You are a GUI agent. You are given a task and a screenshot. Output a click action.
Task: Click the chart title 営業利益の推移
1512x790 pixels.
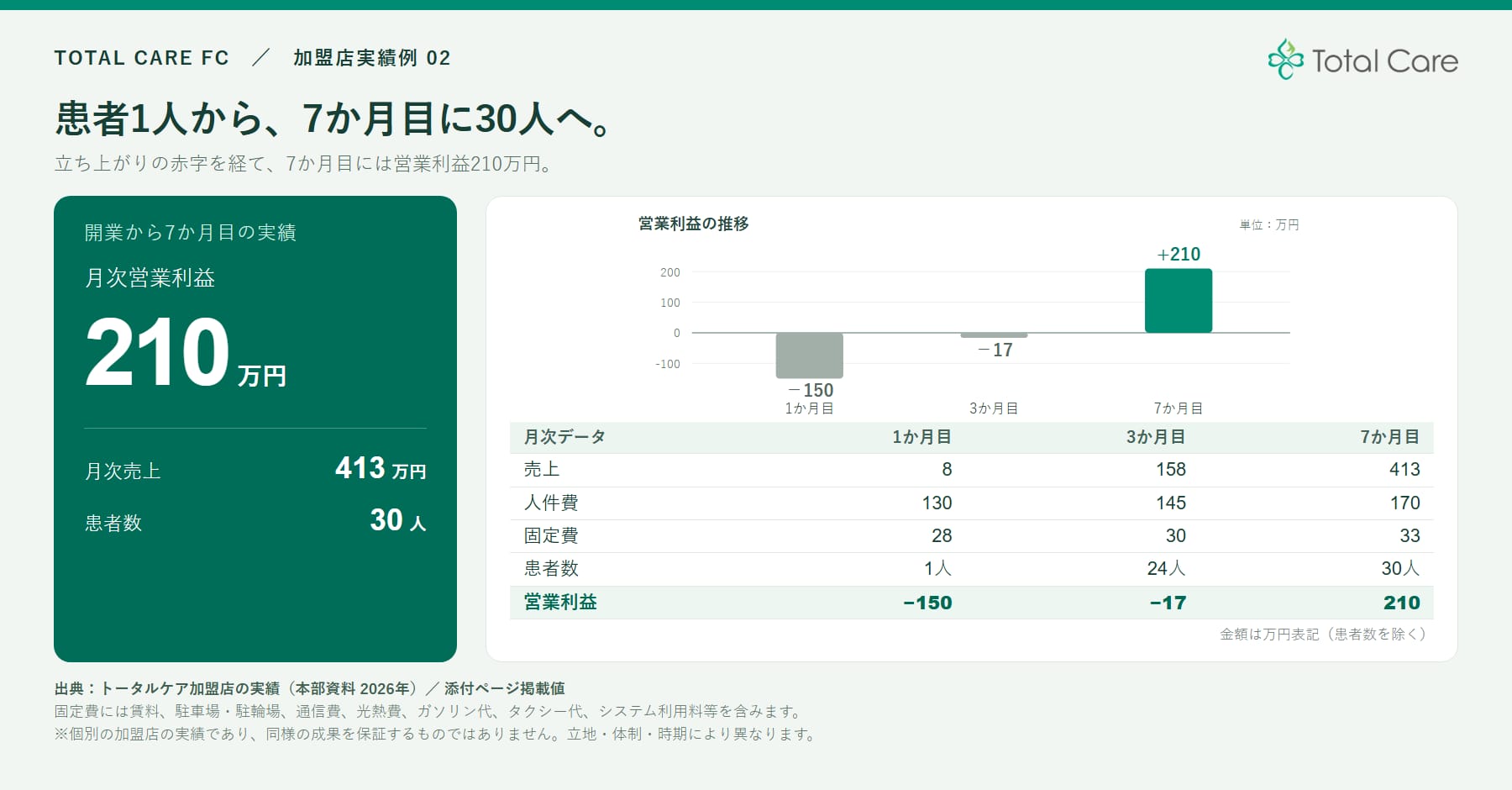[694, 224]
